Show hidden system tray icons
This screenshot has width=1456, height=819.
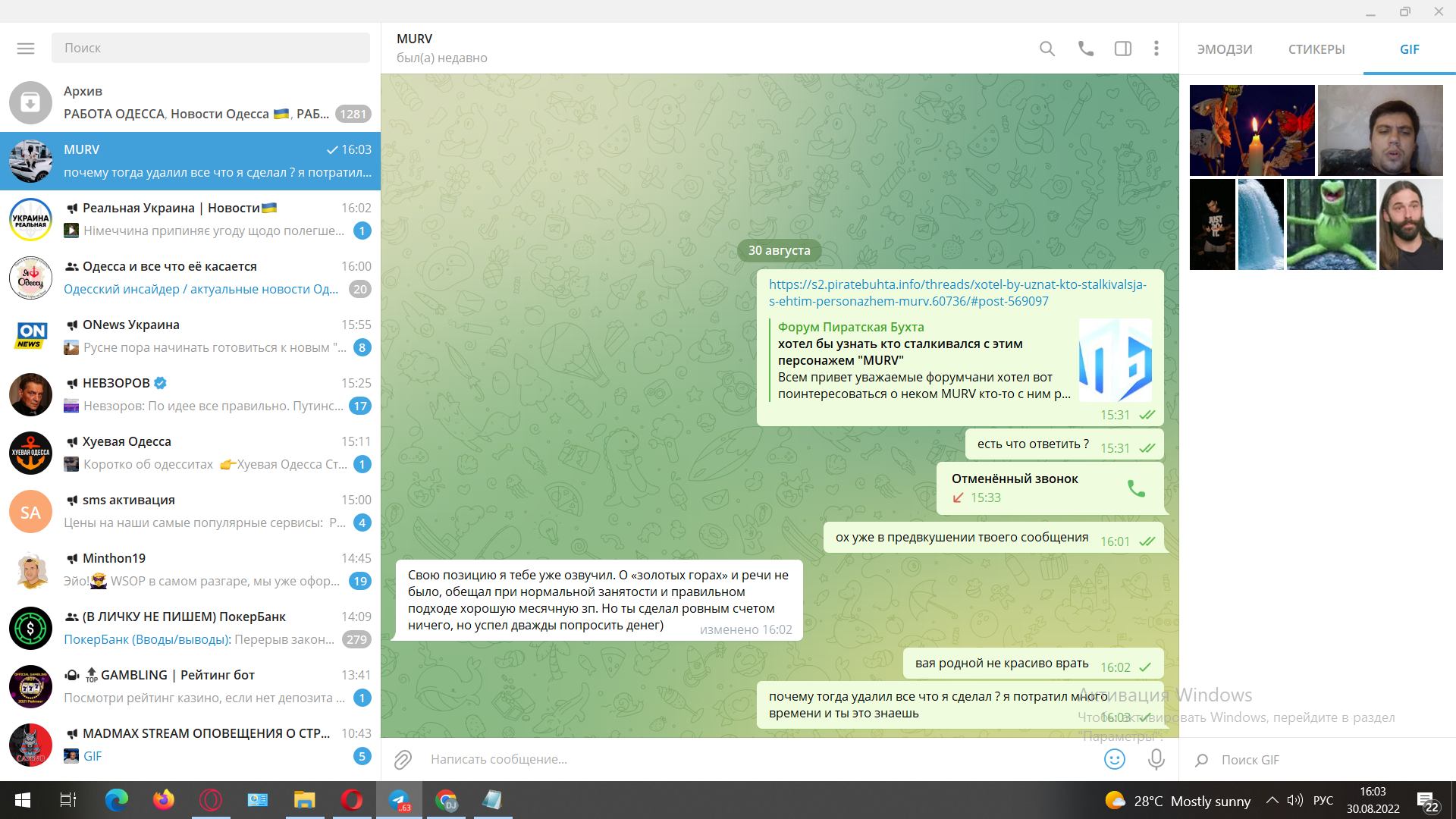(1272, 800)
